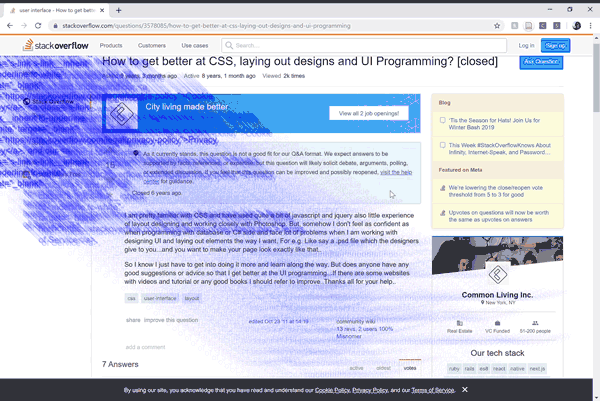Click the meta icon beside lowering the close/reopen vote
The image size is (600, 401).
(443, 188)
